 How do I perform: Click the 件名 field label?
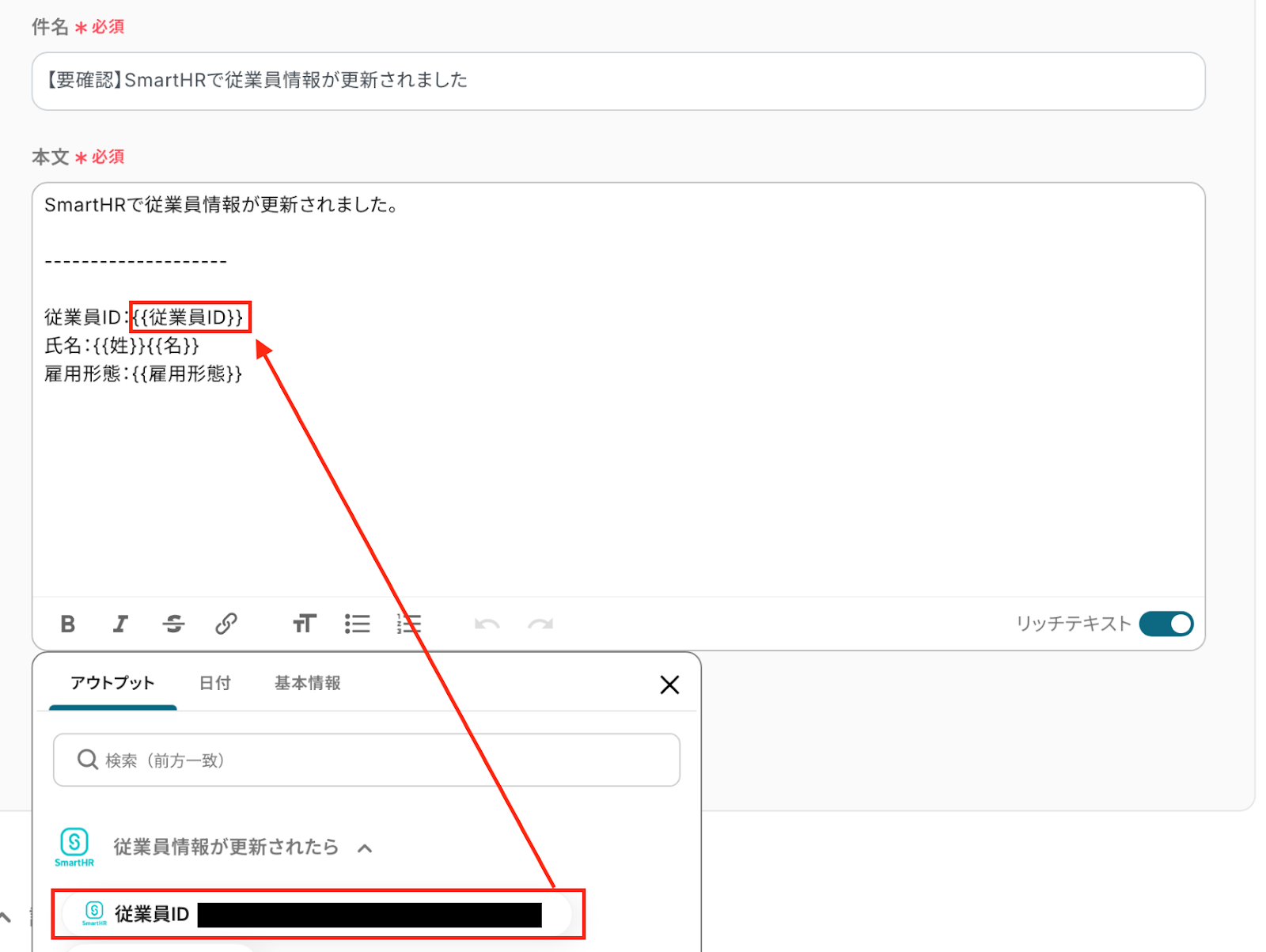click(x=50, y=27)
